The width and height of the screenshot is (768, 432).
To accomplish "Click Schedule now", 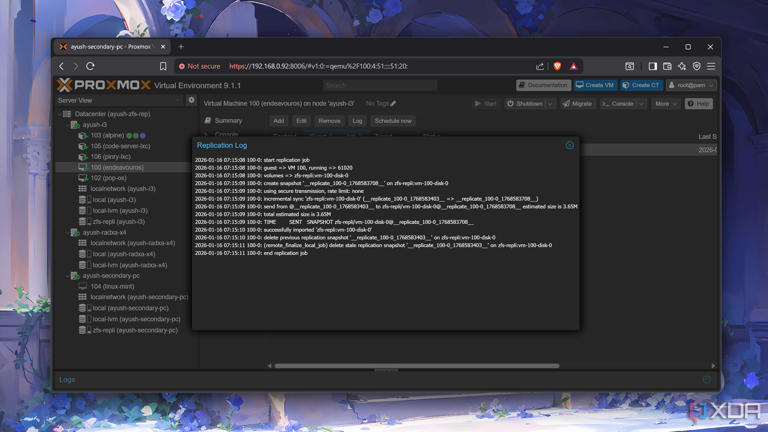I will 393,121.
